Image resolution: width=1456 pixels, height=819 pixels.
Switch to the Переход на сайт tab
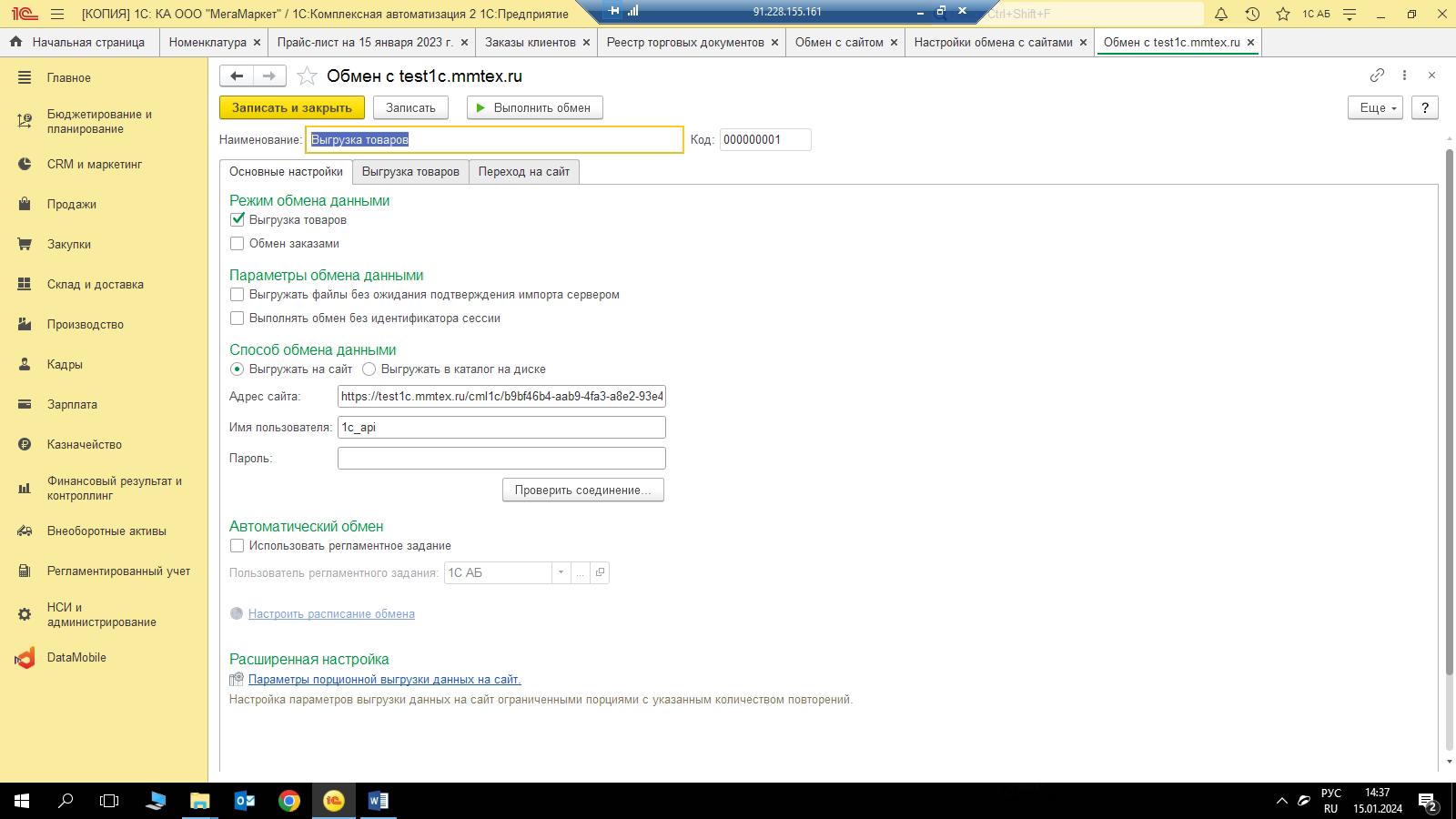(x=523, y=172)
